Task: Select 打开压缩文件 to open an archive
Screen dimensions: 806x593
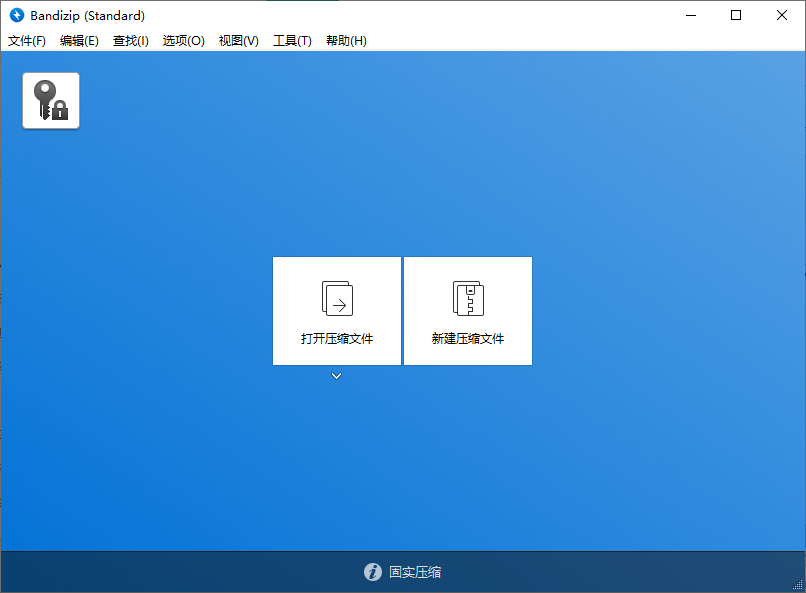Action: coord(336,338)
